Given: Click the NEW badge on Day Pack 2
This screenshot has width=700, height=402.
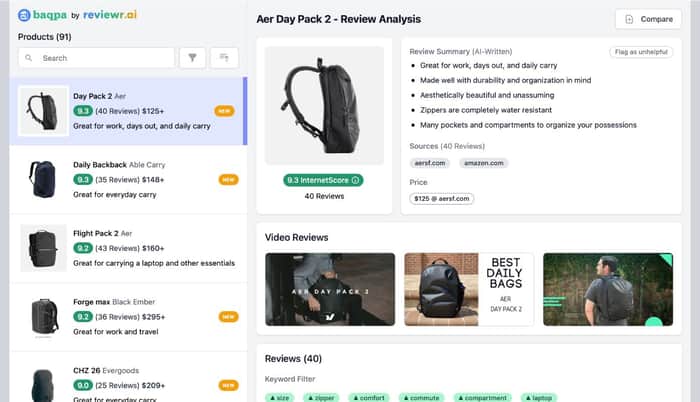Looking at the screenshot, I should [x=224, y=111].
